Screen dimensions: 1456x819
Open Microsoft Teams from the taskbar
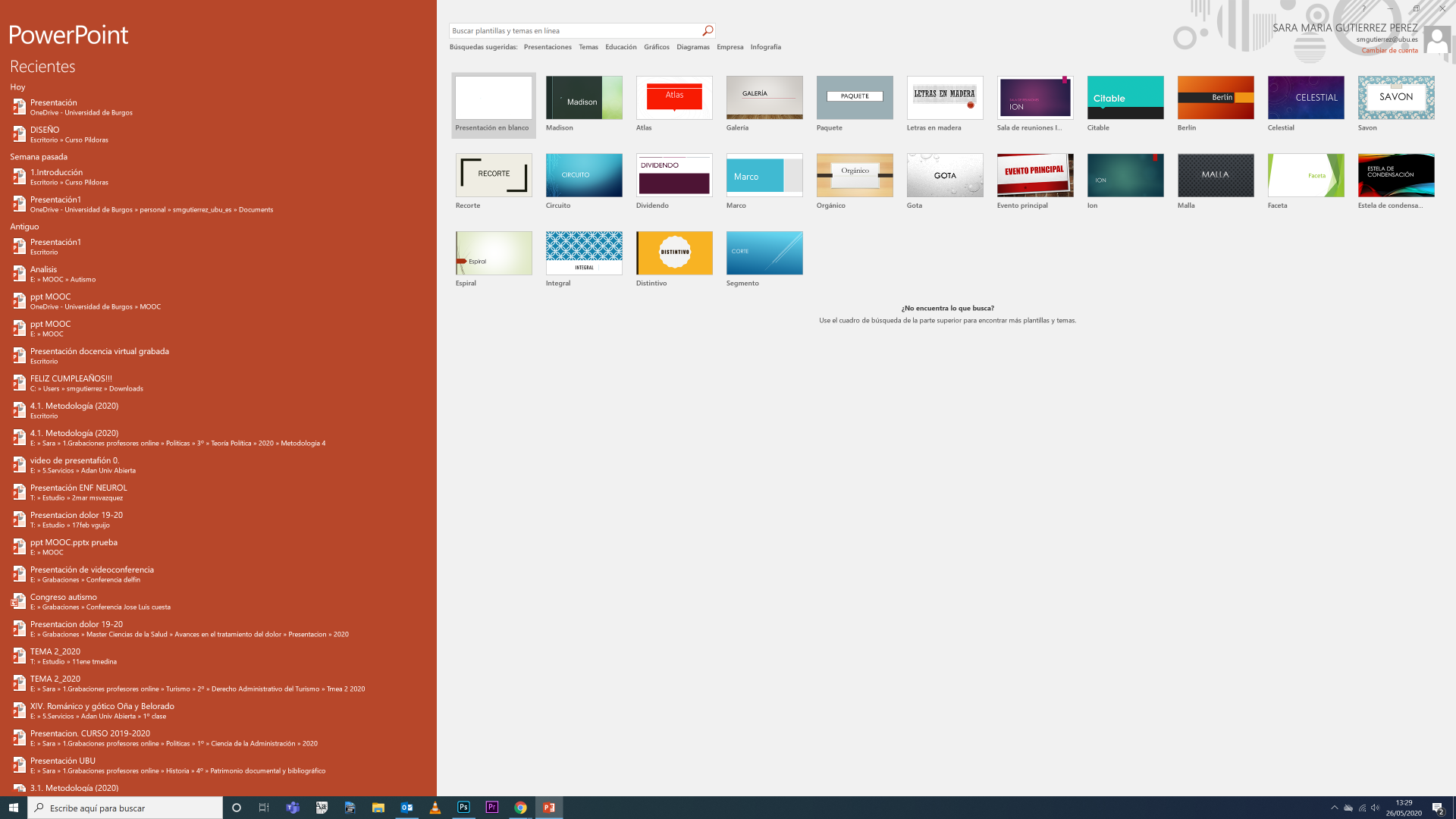tap(293, 808)
